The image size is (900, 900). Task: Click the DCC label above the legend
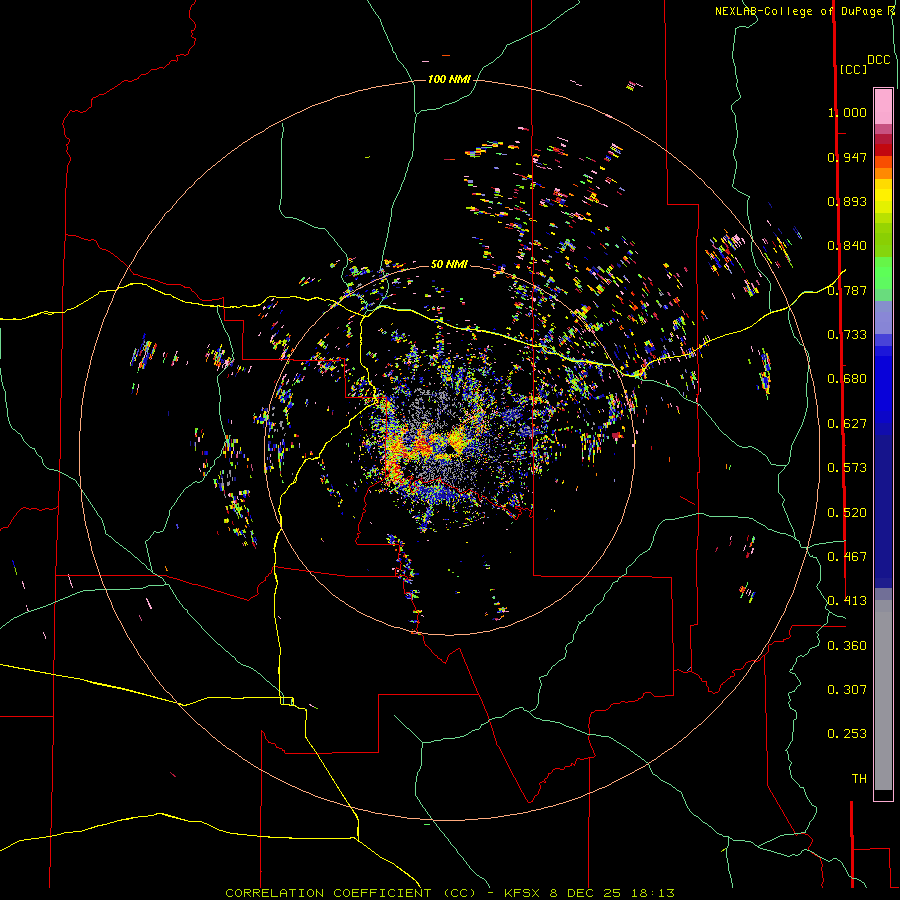coord(878,60)
